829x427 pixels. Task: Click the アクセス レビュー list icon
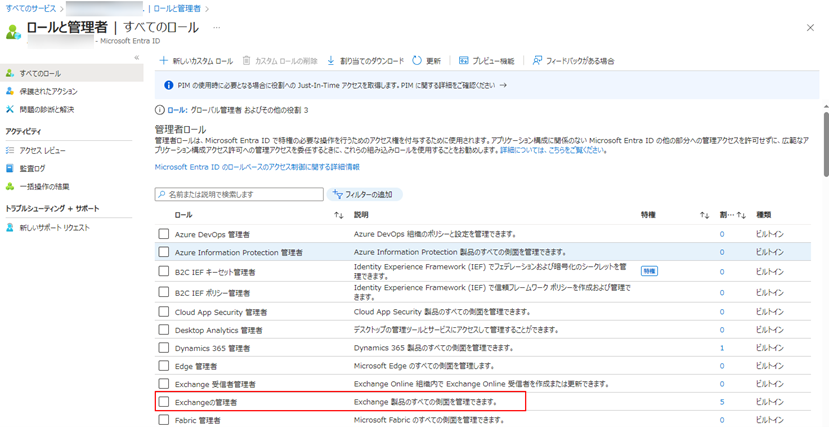click(10, 151)
